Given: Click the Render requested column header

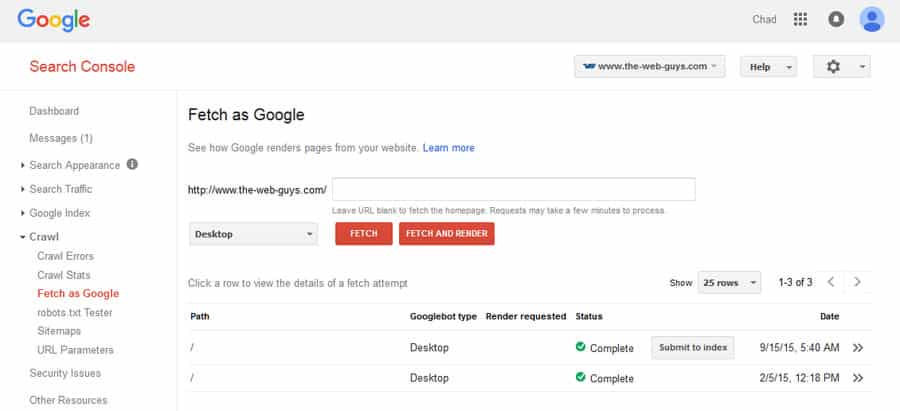Looking at the screenshot, I should point(526,316).
